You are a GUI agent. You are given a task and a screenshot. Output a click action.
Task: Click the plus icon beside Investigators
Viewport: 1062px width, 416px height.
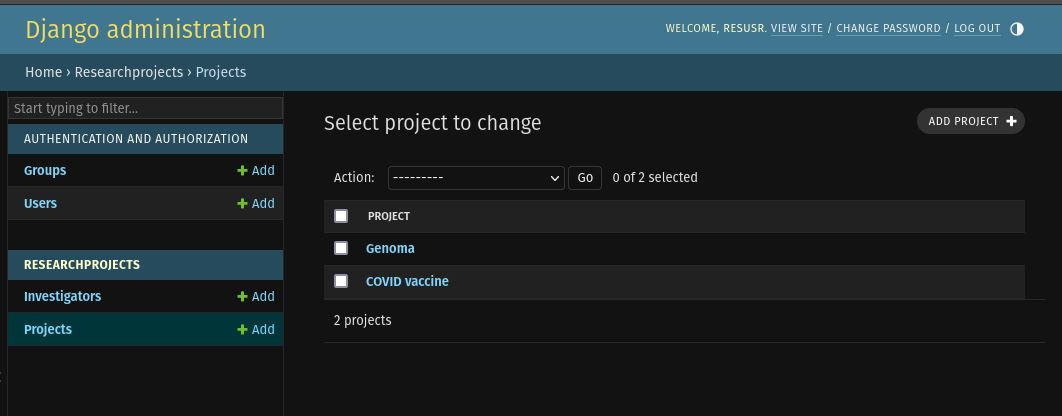[242, 297]
